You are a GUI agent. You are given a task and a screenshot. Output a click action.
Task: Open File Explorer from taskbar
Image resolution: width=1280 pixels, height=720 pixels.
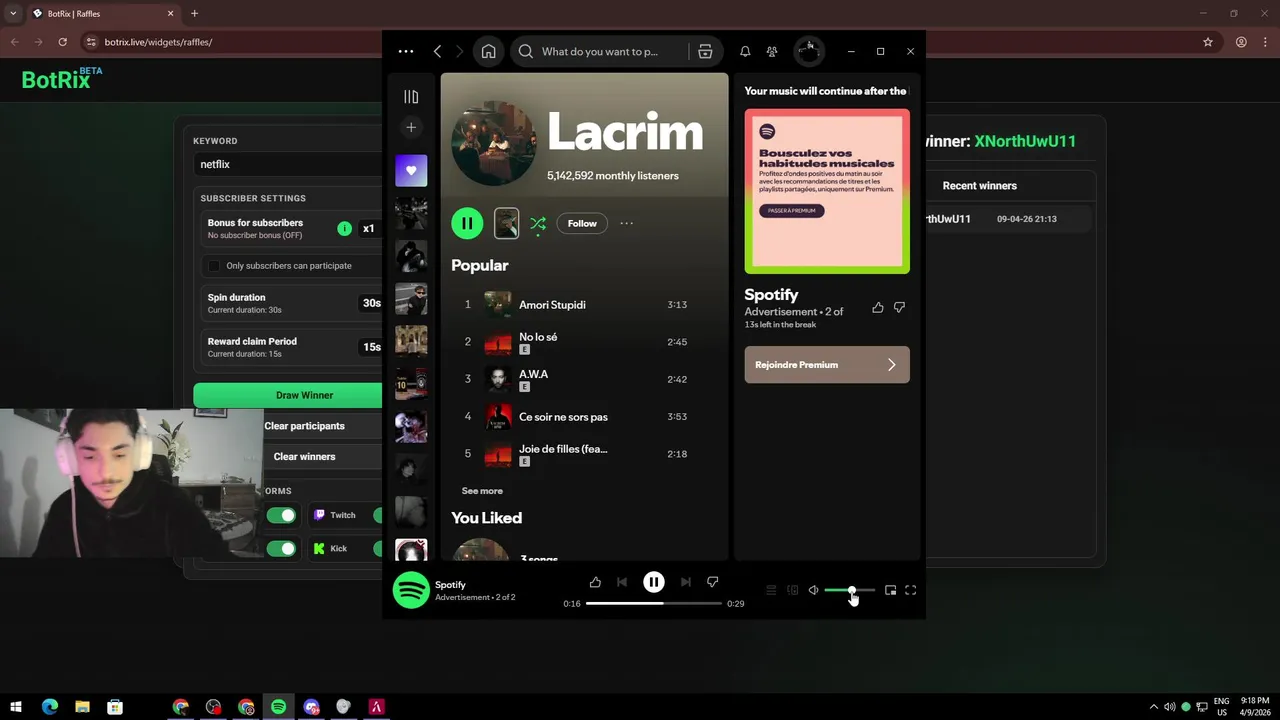[x=82, y=707]
